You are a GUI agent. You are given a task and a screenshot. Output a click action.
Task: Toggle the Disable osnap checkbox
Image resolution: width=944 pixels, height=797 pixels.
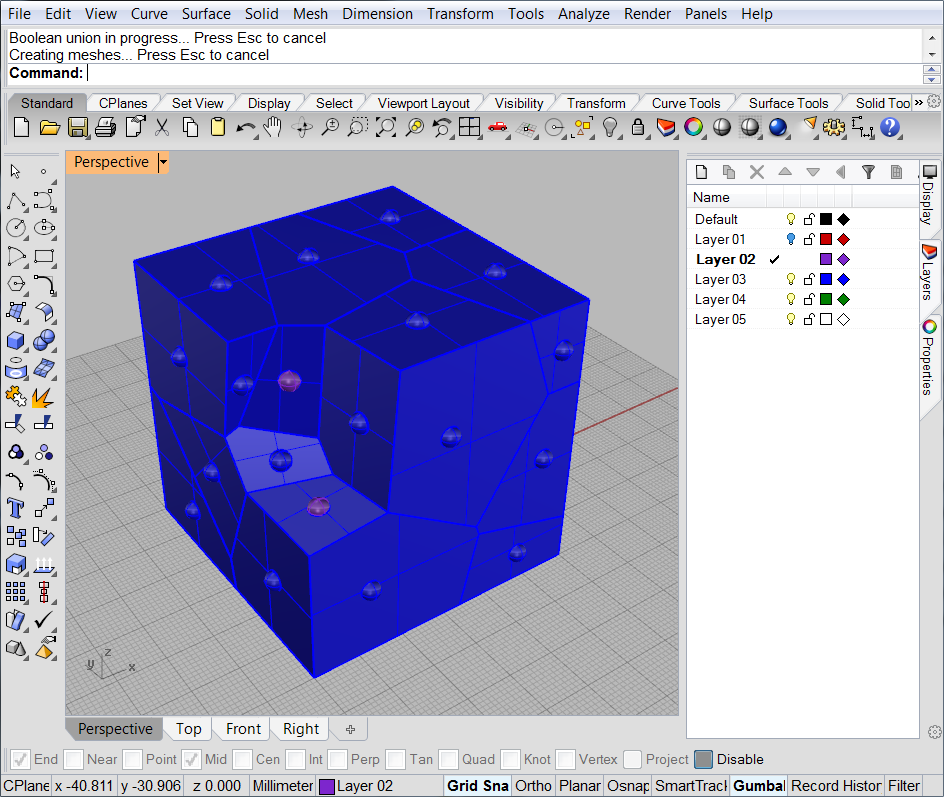703,759
